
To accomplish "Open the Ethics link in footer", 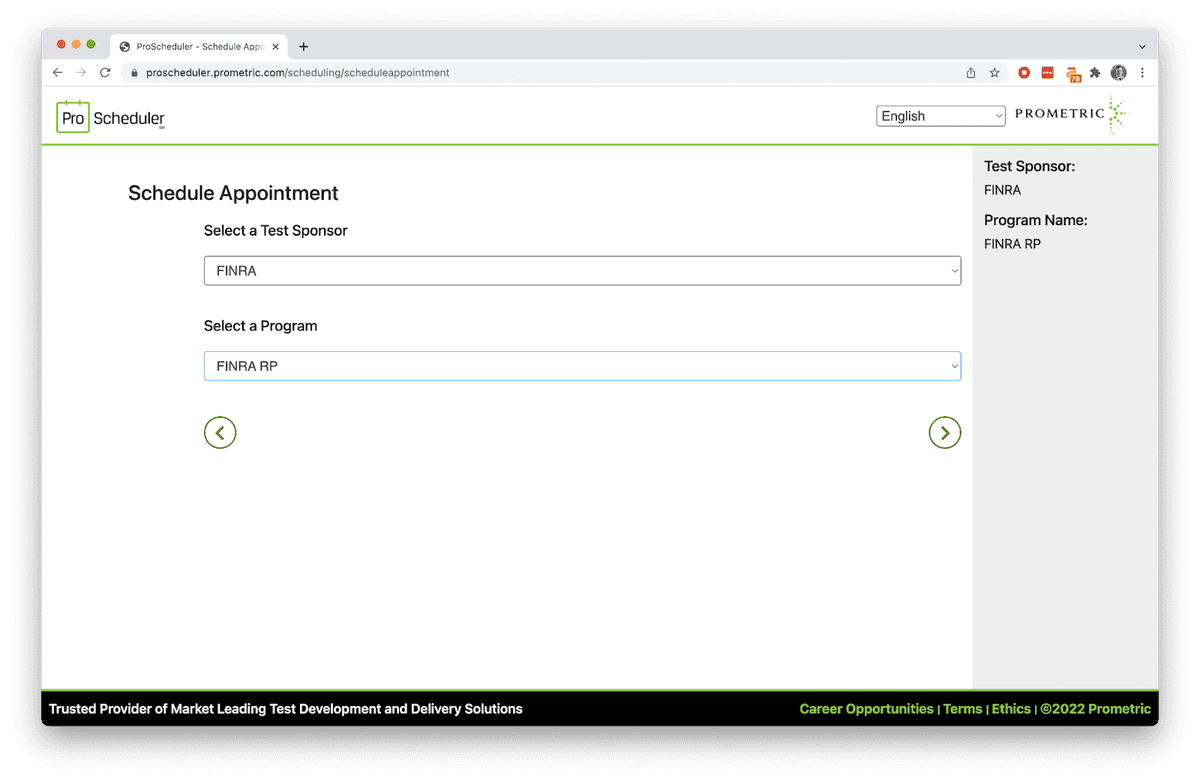I will click(x=1011, y=709).
